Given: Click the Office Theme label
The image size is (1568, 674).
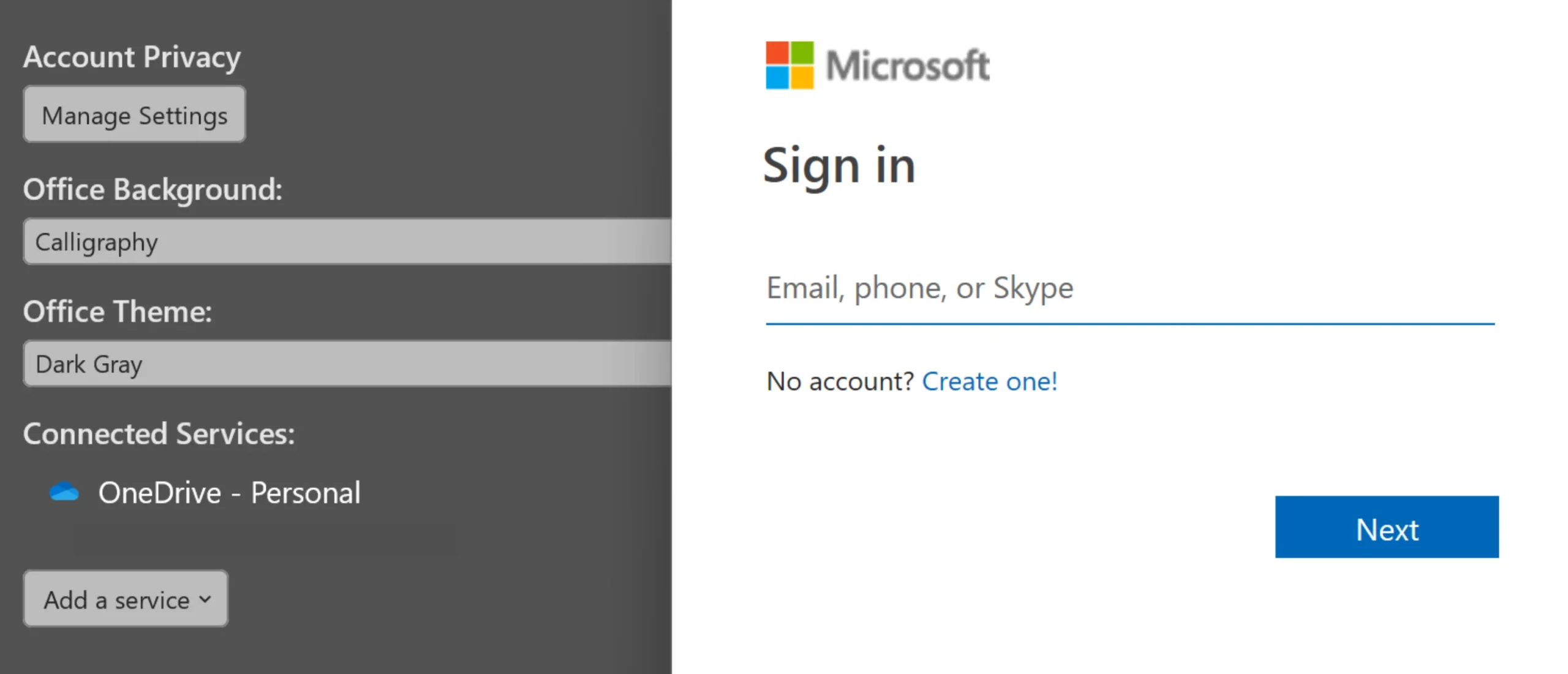Looking at the screenshot, I should 118,311.
